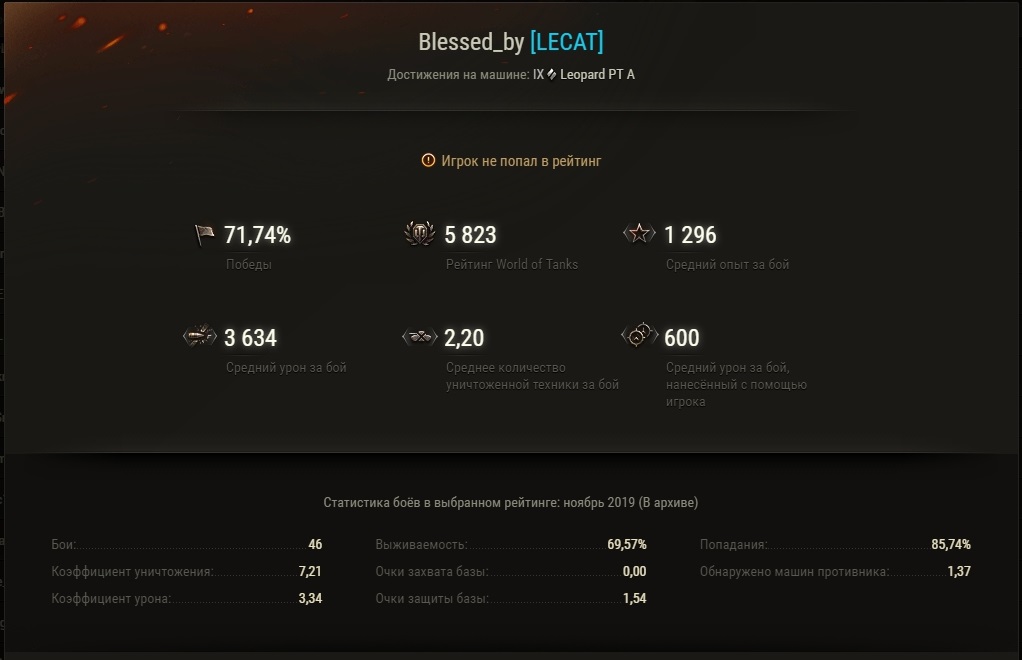Click the 'Попадания' hit ratio row
This screenshot has height=660, width=1022.
(835, 545)
